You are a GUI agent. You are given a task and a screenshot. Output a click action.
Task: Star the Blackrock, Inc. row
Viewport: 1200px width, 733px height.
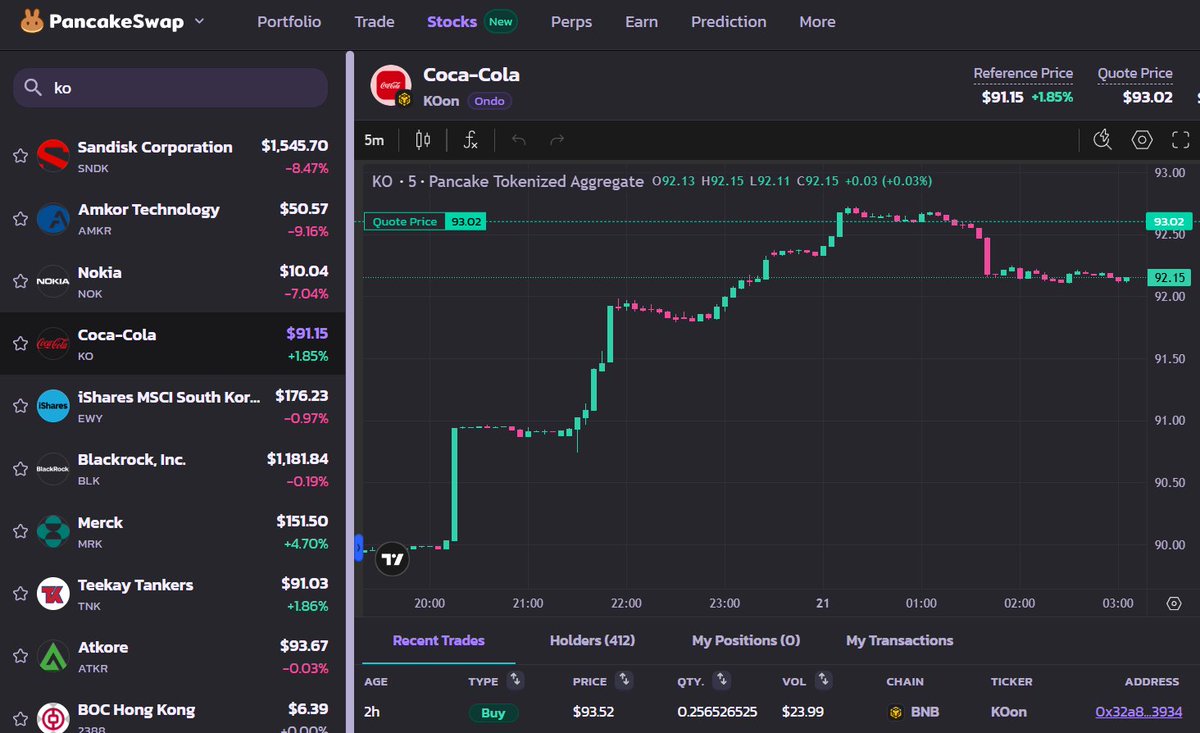point(20,468)
